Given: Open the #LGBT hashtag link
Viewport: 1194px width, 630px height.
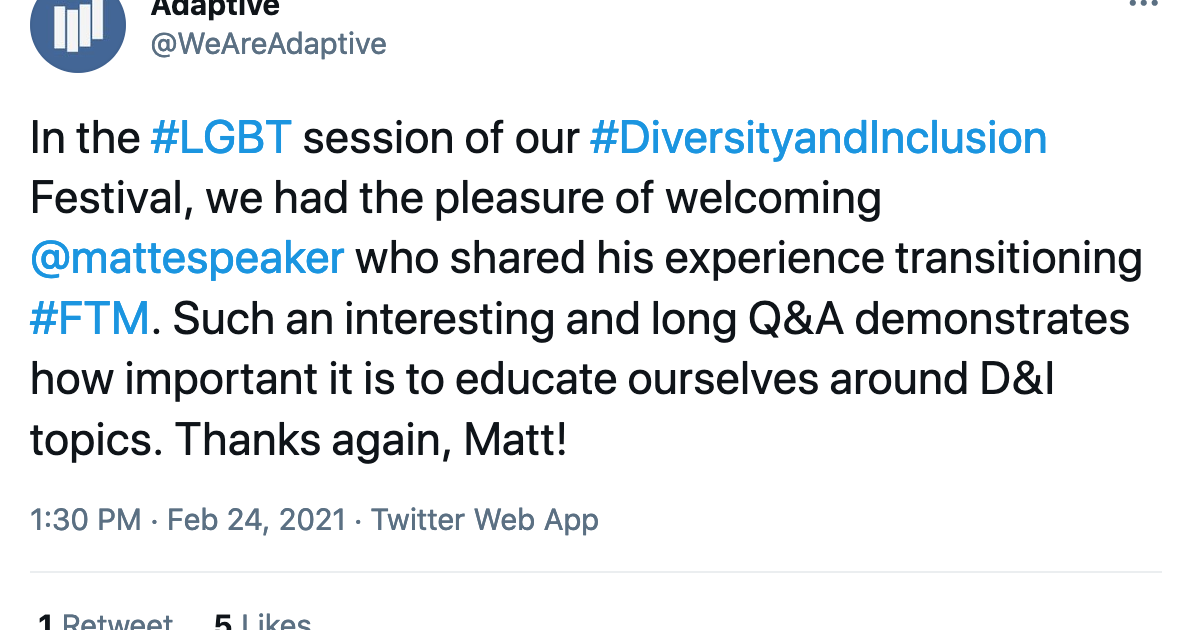Looking at the screenshot, I should pyautogui.click(x=222, y=138).
